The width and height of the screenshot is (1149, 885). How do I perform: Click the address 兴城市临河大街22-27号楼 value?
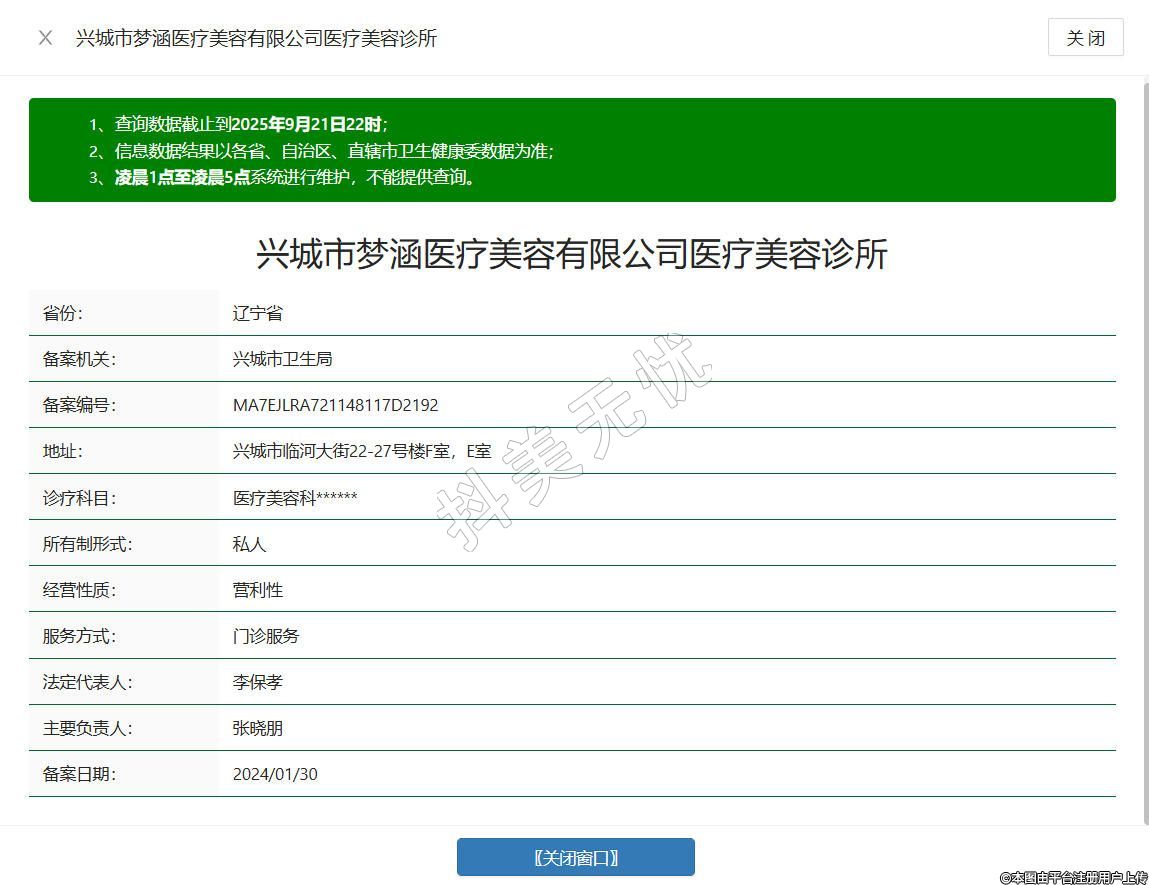(x=361, y=451)
